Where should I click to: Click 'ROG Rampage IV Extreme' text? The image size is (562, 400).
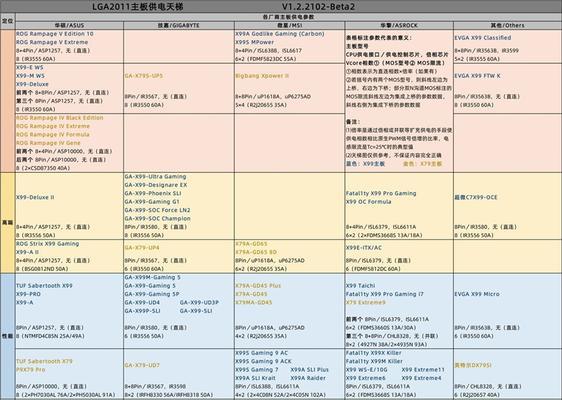click(x=53, y=126)
